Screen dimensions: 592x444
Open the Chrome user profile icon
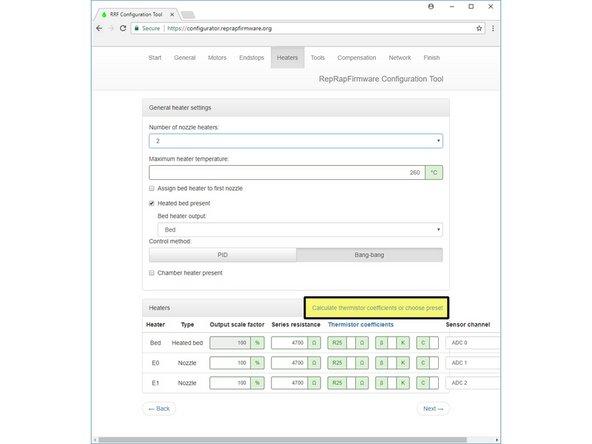pos(431,6)
